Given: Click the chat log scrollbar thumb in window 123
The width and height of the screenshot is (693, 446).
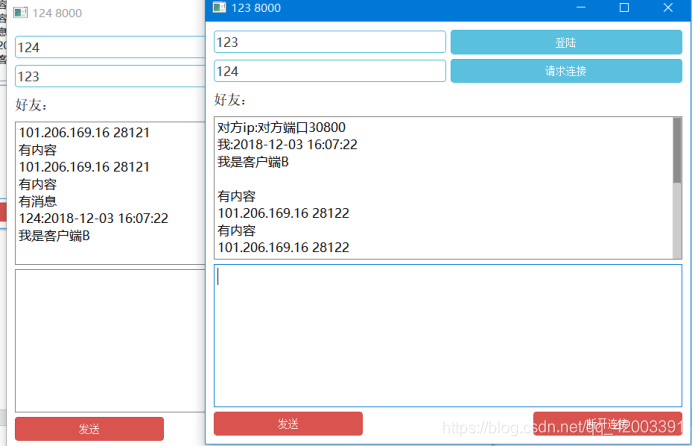Looking at the screenshot, I should pyautogui.click(x=677, y=150).
